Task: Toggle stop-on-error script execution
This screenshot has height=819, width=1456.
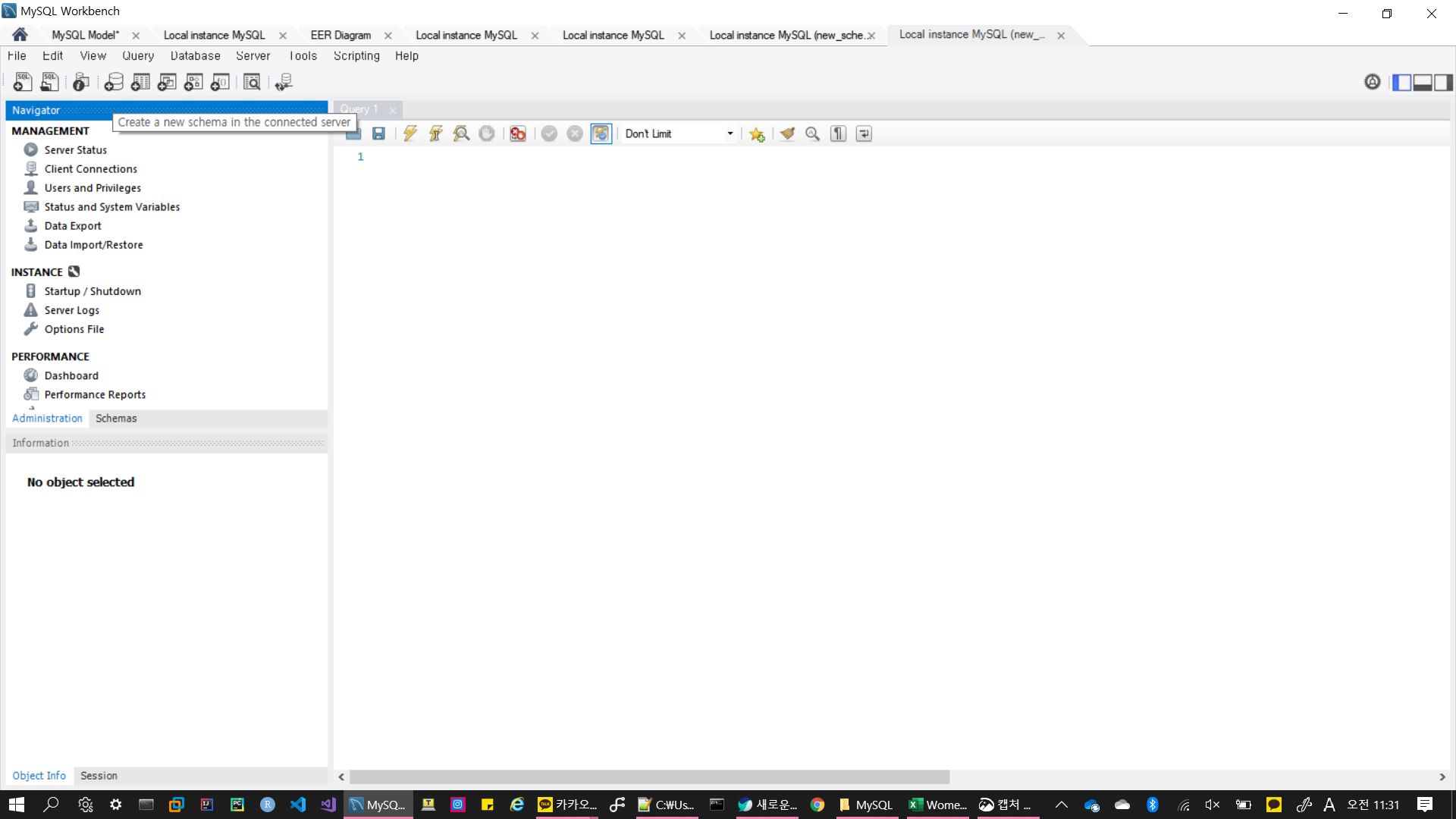Action: (518, 133)
